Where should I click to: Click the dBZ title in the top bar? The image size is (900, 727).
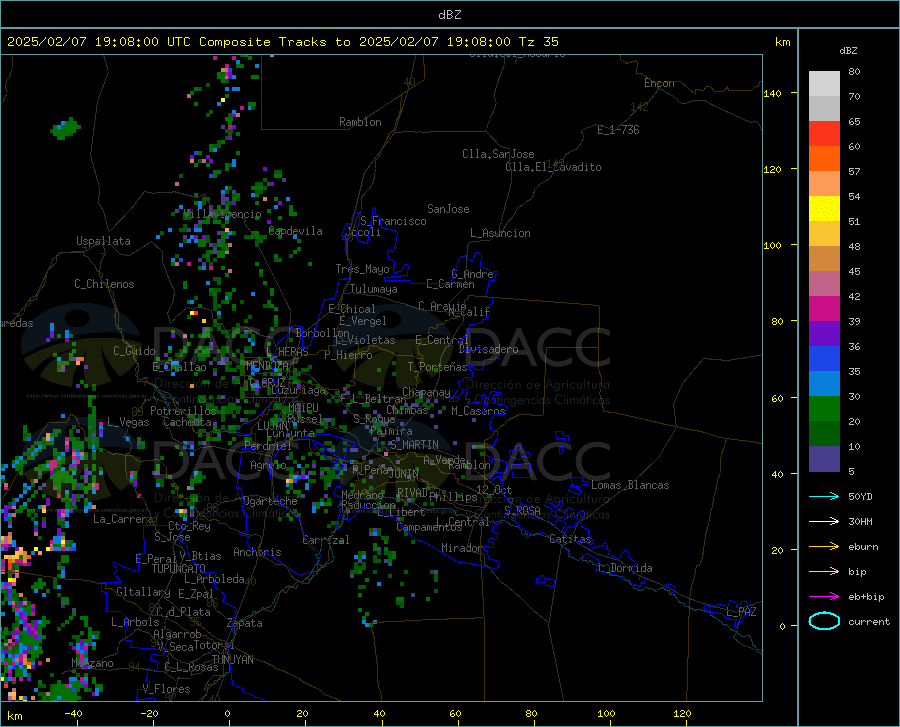[x=449, y=15]
